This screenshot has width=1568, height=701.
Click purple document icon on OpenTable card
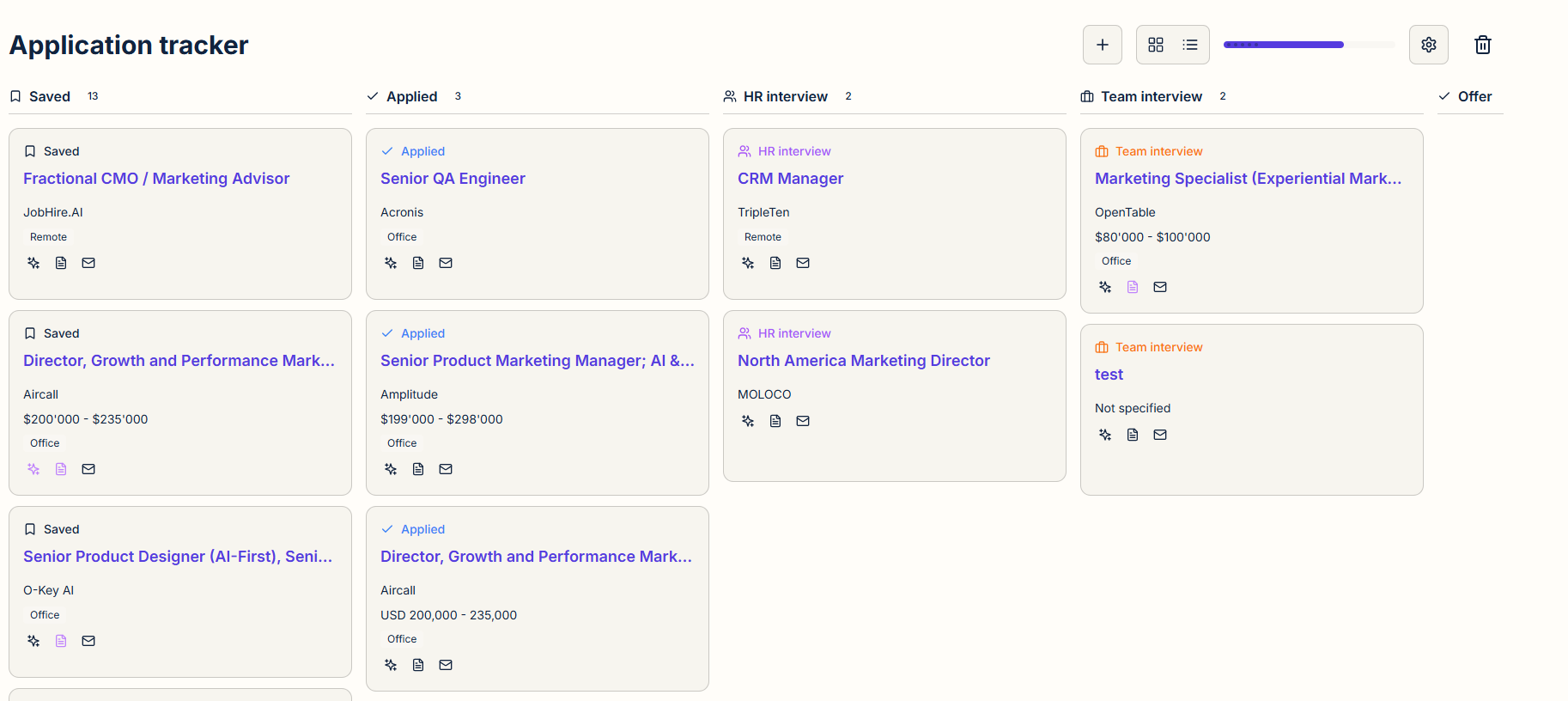tap(1133, 287)
